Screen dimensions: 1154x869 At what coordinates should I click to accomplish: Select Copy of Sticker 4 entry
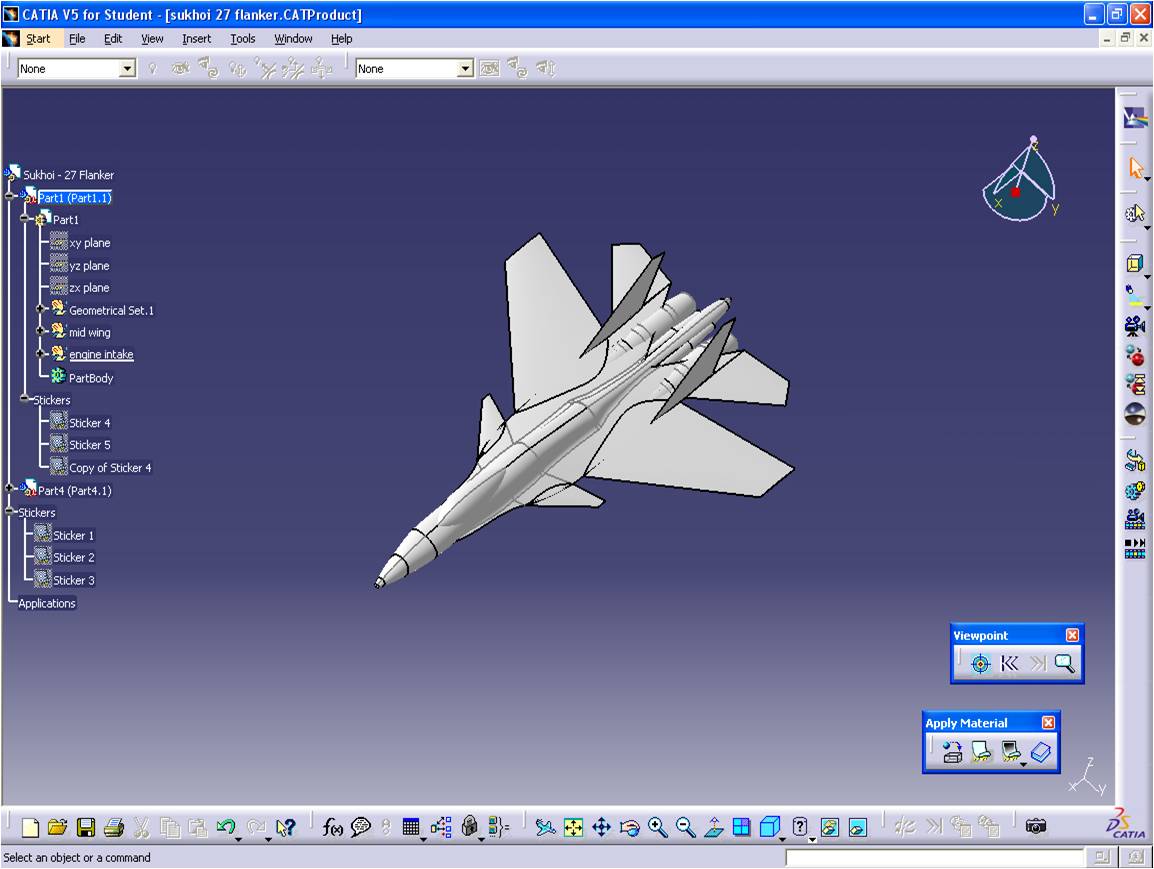[x=110, y=468]
